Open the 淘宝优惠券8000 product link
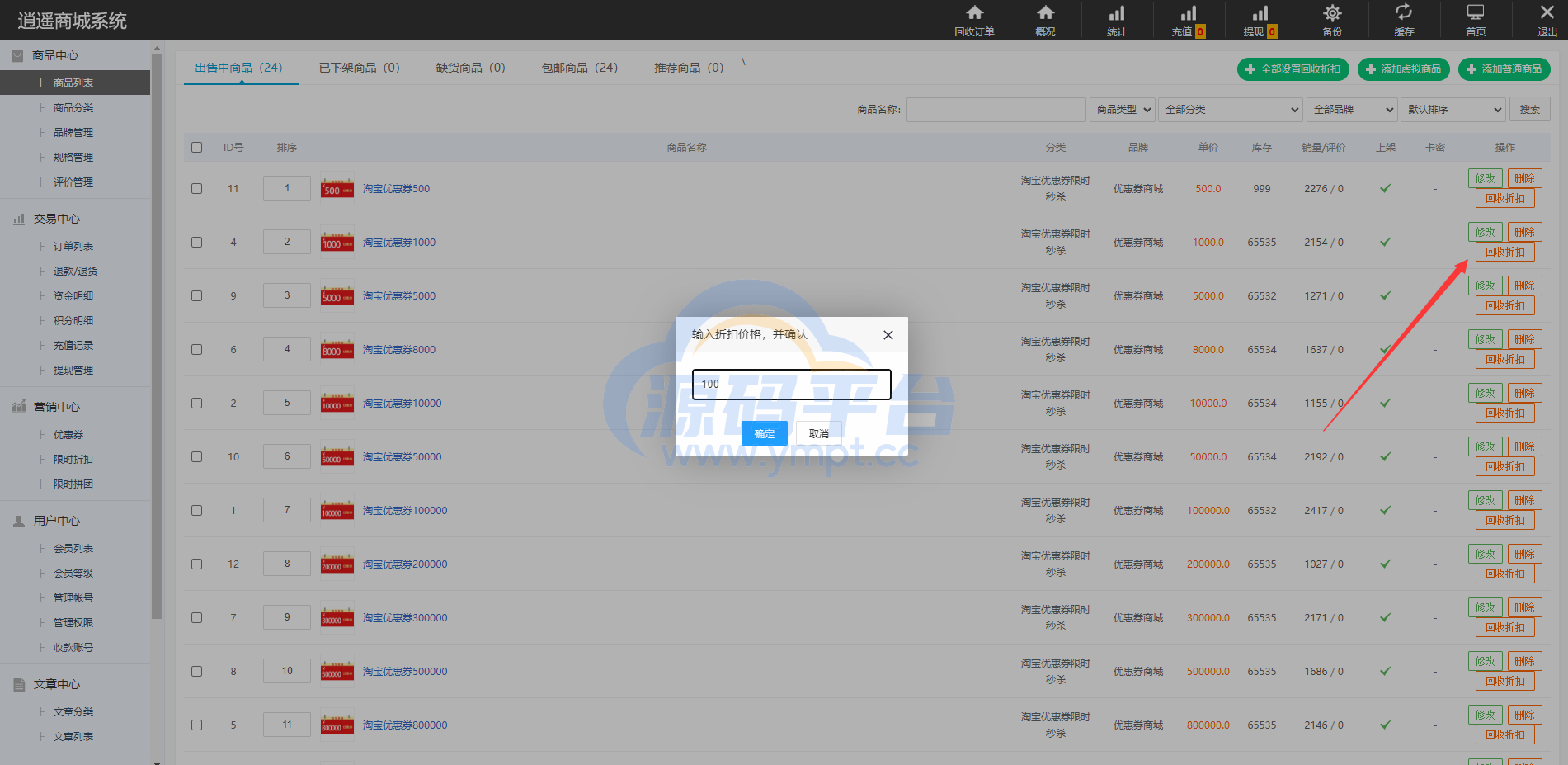1568x765 pixels. (399, 349)
